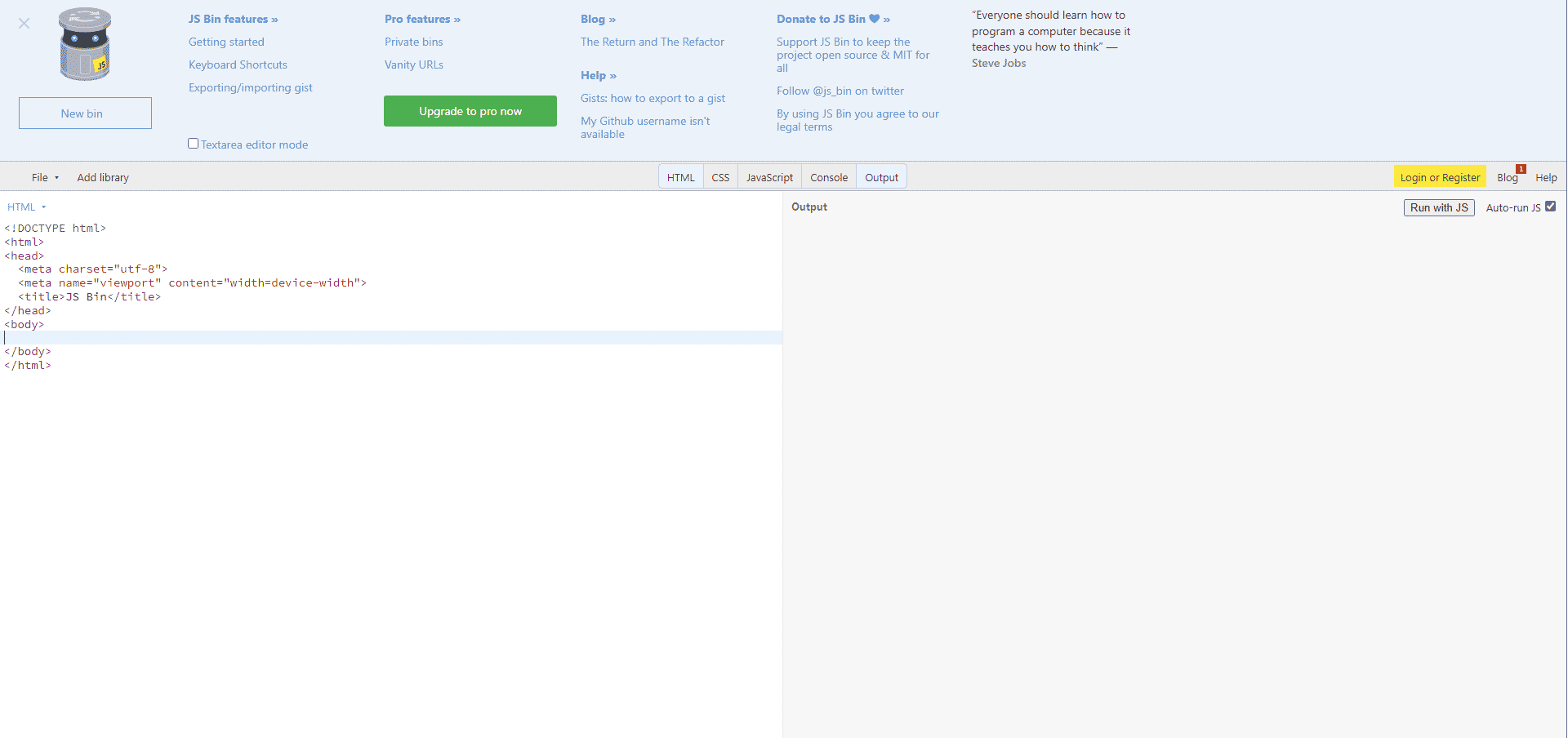Toggle the HTML panel tab
The image size is (1568, 738).
tap(681, 177)
